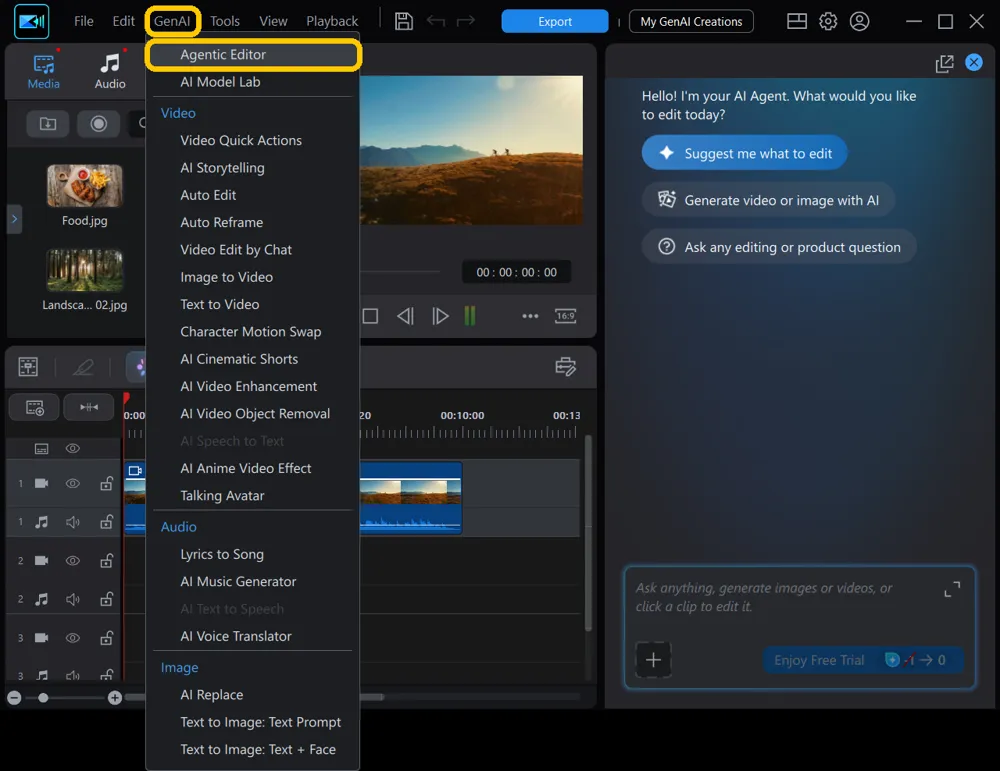The image size is (1000, 771).
Task: Expand the AI prompt input box
Action: pos(952,589)
